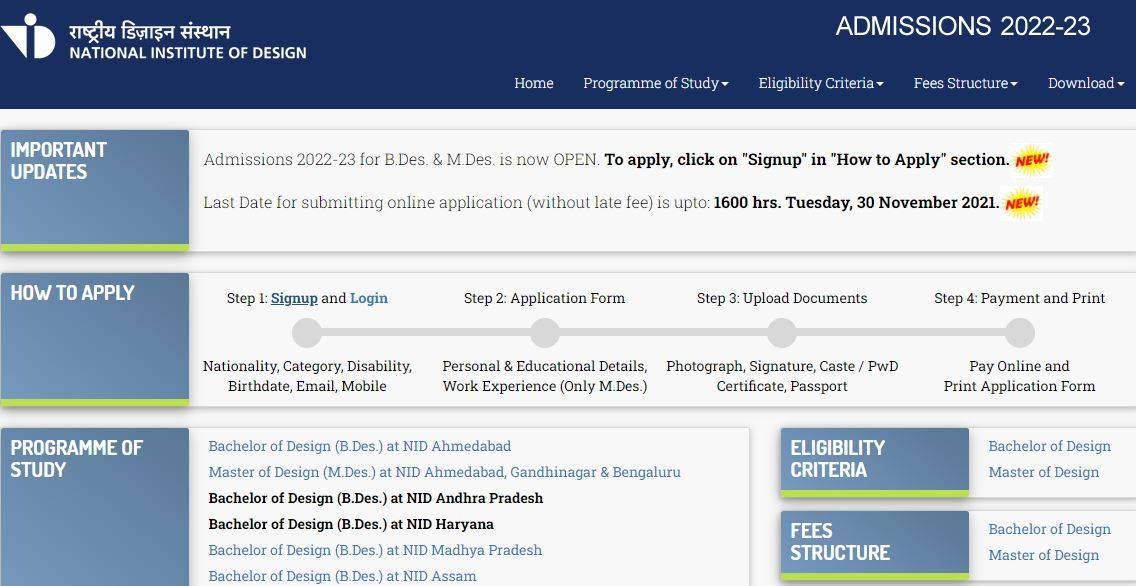Open the Programme of Study dropdown
The width and height of the screenshot is (1136, 586).
pyautogui.click(x=655, y=84)
